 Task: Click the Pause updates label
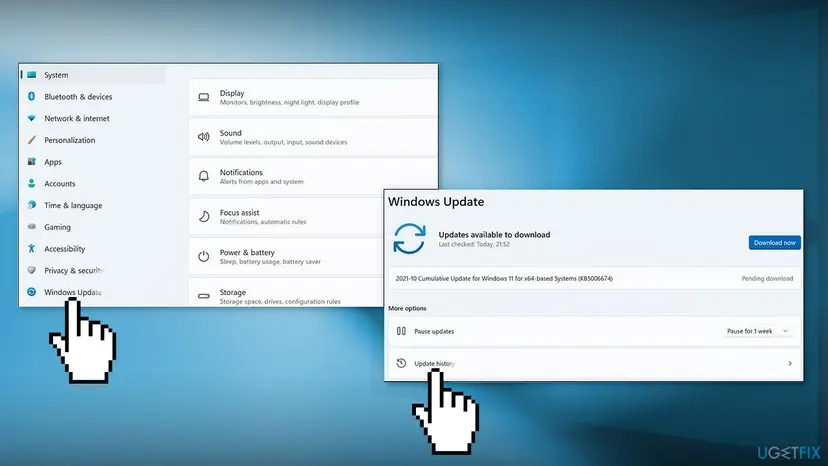coord(434,331)
